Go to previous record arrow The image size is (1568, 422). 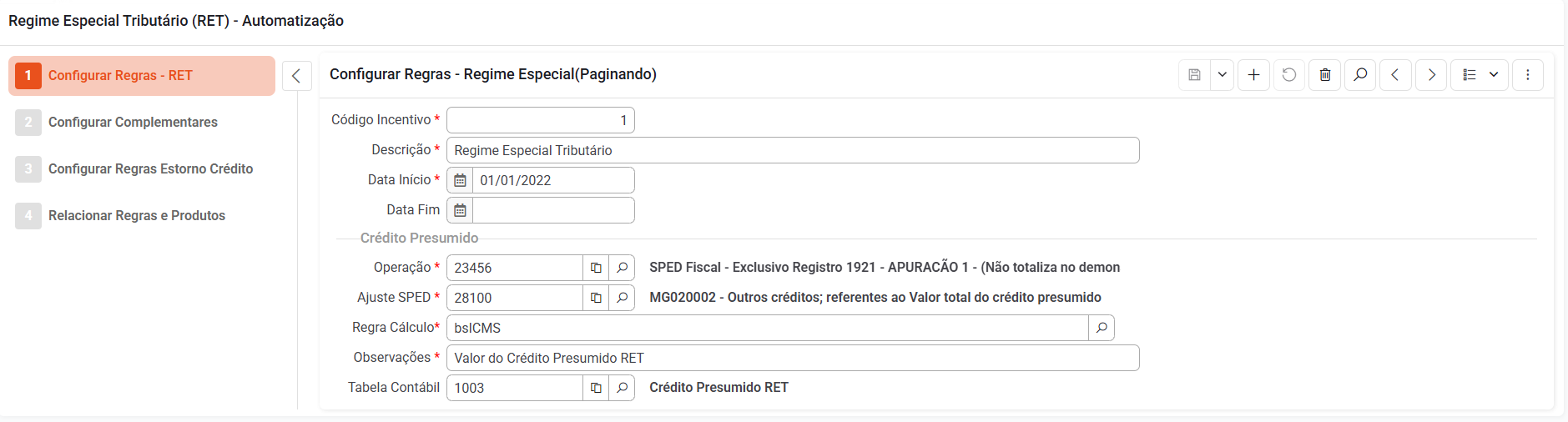[1395, 75]
